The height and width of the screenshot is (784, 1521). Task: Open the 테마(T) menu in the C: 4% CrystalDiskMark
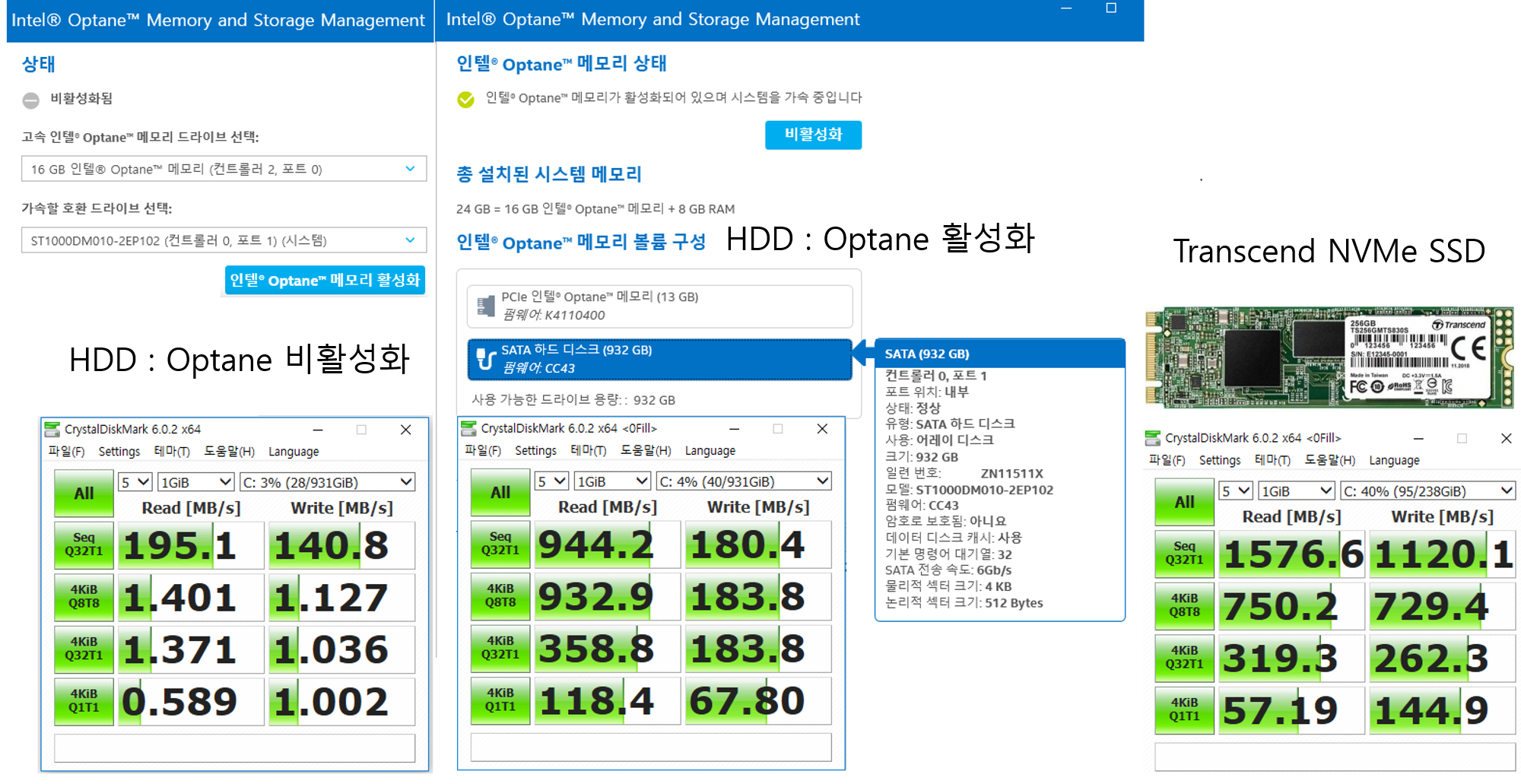click(x=589, y=451)
